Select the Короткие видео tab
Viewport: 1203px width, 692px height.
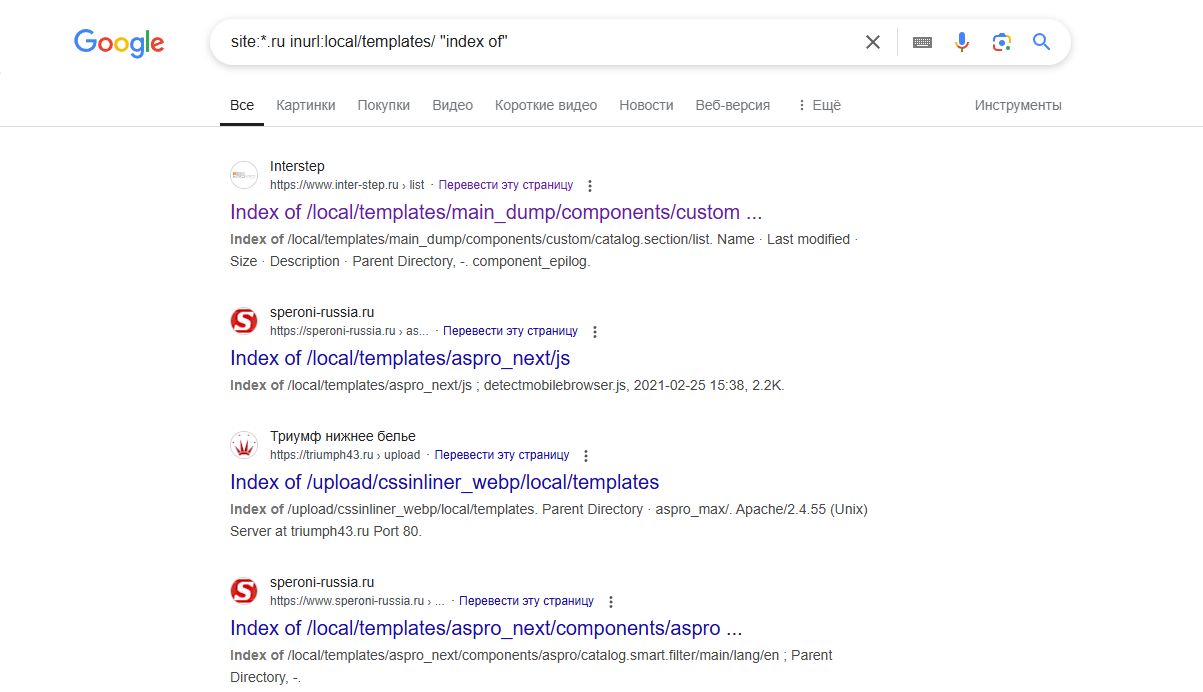546,105
